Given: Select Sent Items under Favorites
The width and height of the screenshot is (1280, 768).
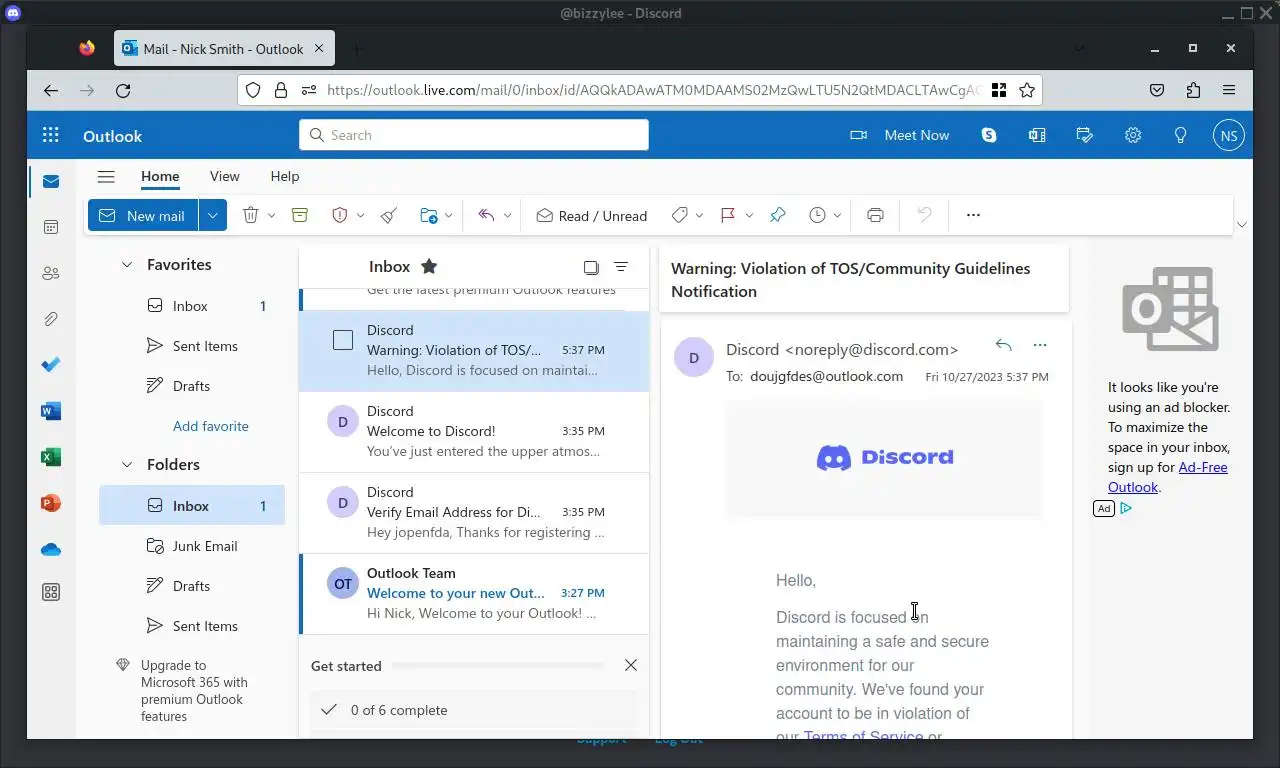Looking at the screenshot, I should coord(192,346).
